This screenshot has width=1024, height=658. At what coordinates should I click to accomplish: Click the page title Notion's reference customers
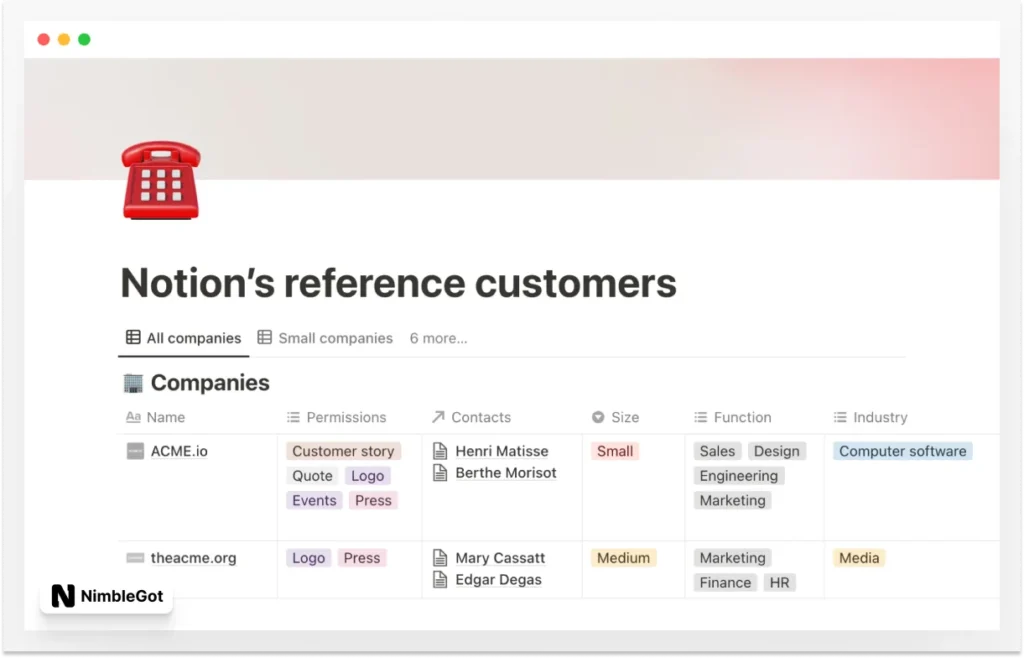[x=397, y=283]
